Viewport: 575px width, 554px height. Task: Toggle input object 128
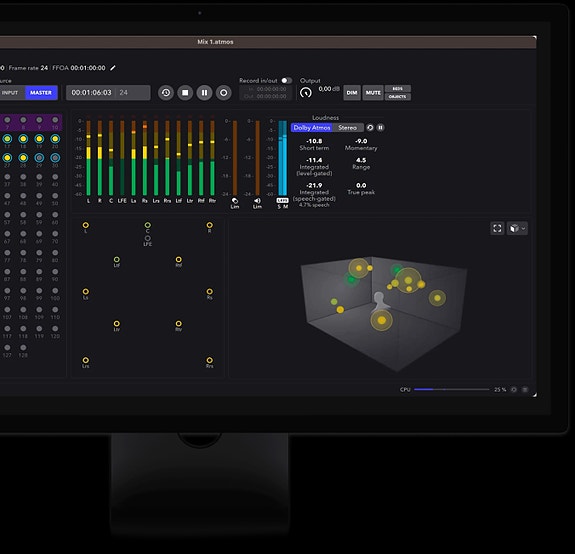coord(23,347)
